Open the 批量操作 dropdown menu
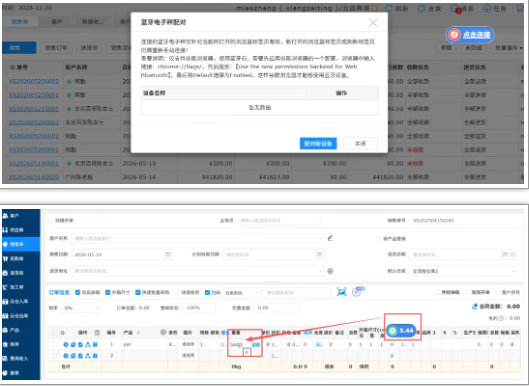The width and height of the screenshot is (529, 386). coord(508,48)
